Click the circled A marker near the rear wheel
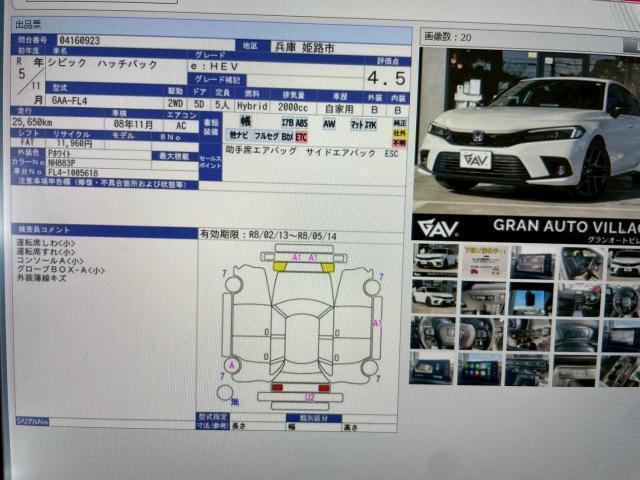Image resolution: width=640 pixels, height=480 pixels. pyautogui.click(x=233, y=366)
